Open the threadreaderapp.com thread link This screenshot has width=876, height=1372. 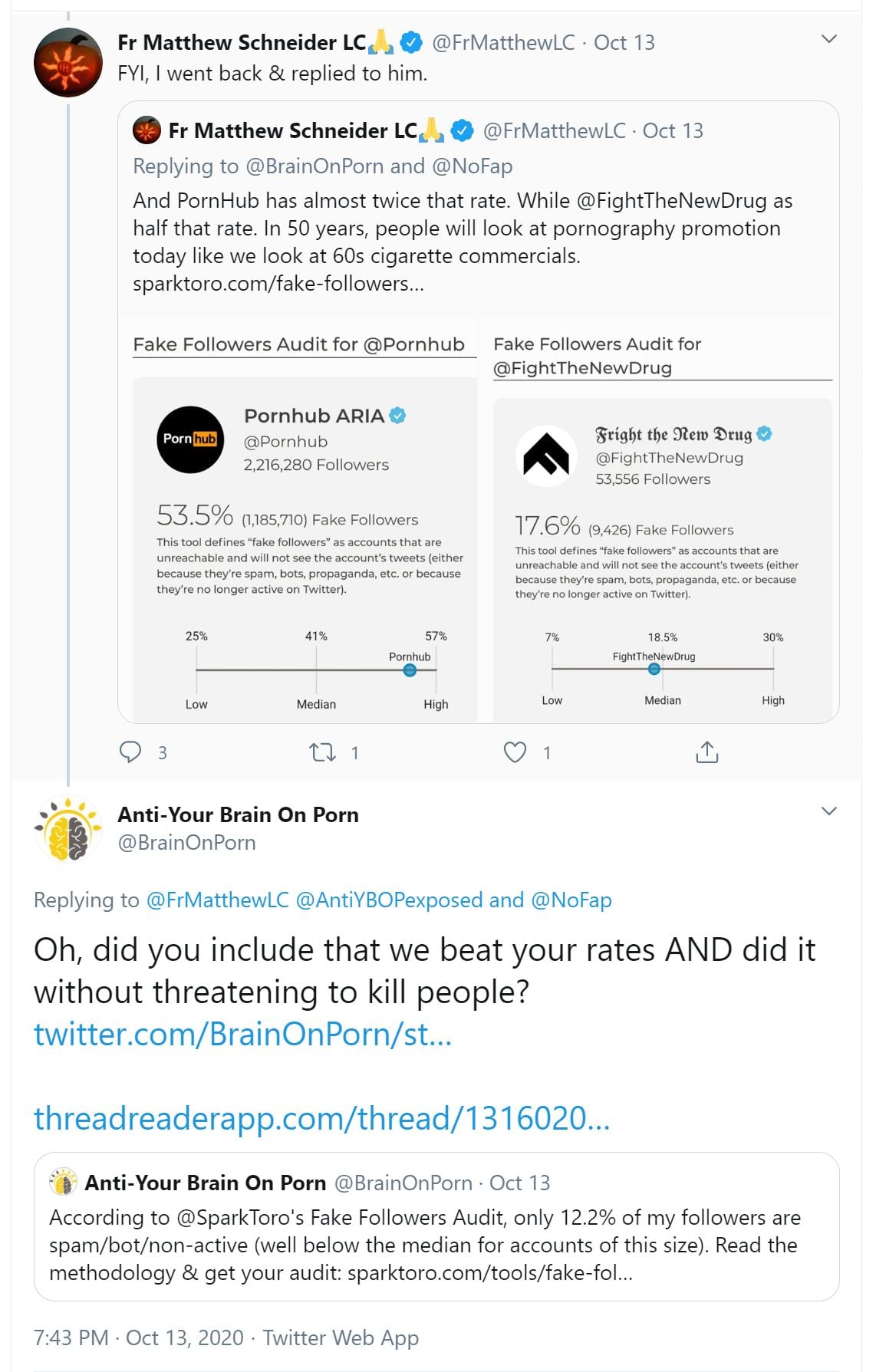click(321, 1119)
